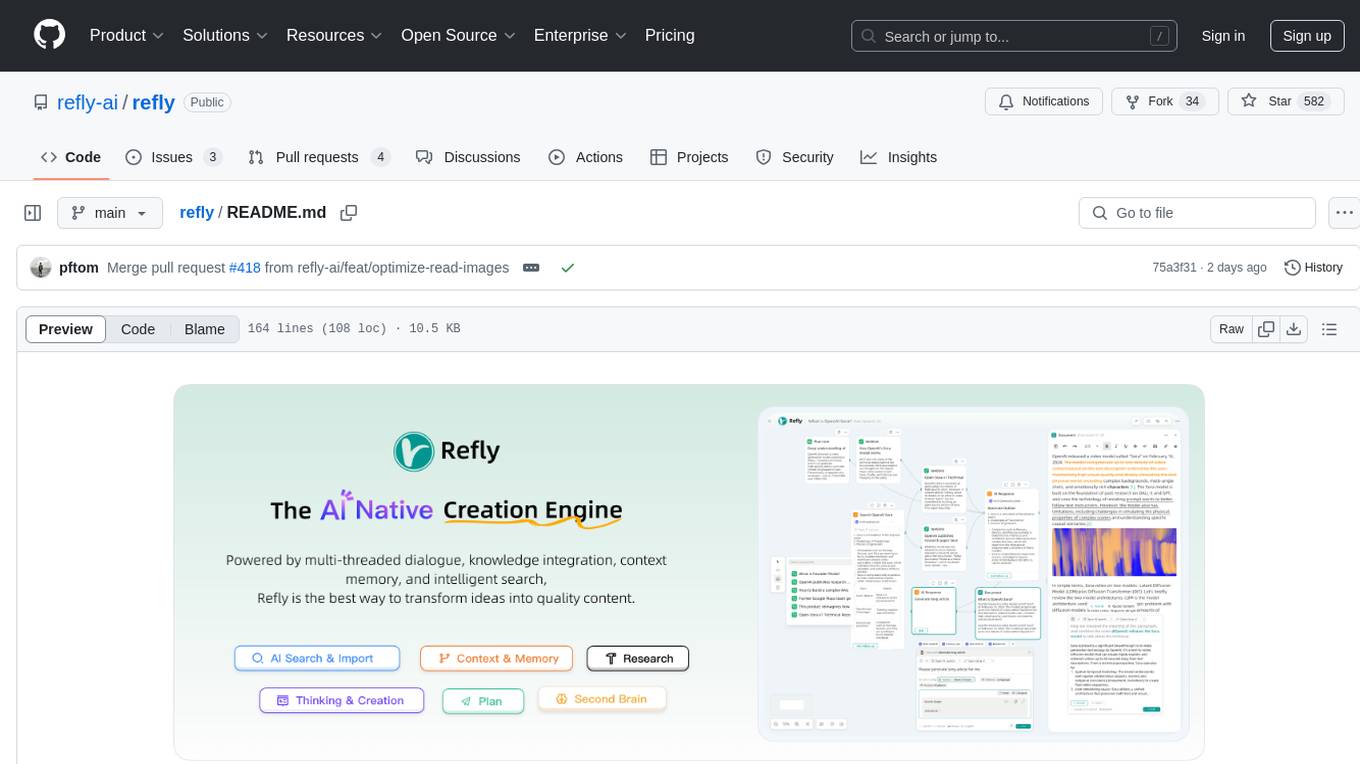Switch to the Projects tab

point(689,157)
